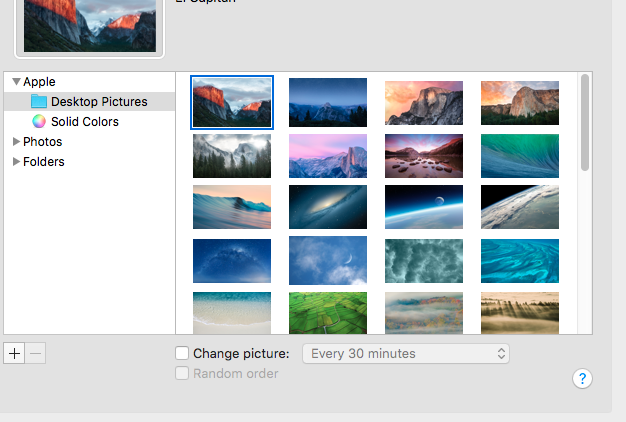Click the wallpaper grid vertical scrollbar
626x422 pixels.
[585, 122]
